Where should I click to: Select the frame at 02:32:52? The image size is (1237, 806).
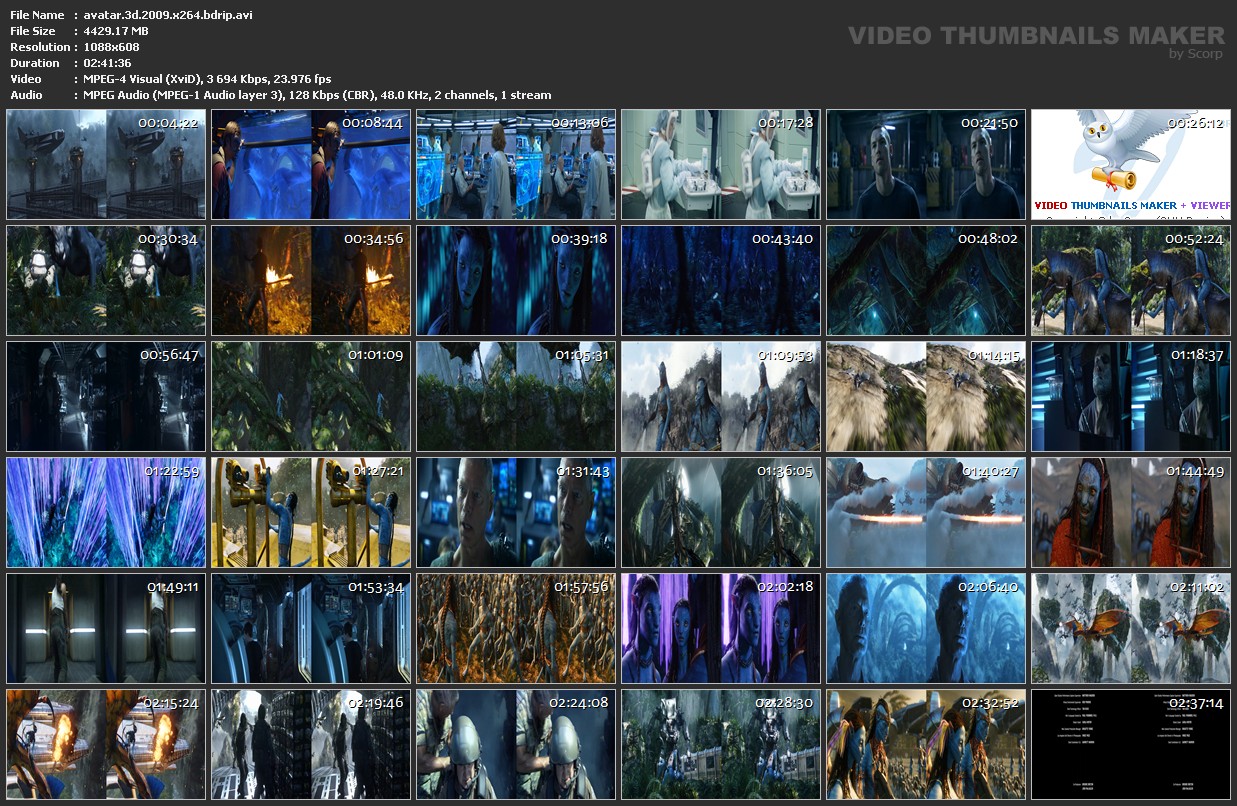click(926, 744)
